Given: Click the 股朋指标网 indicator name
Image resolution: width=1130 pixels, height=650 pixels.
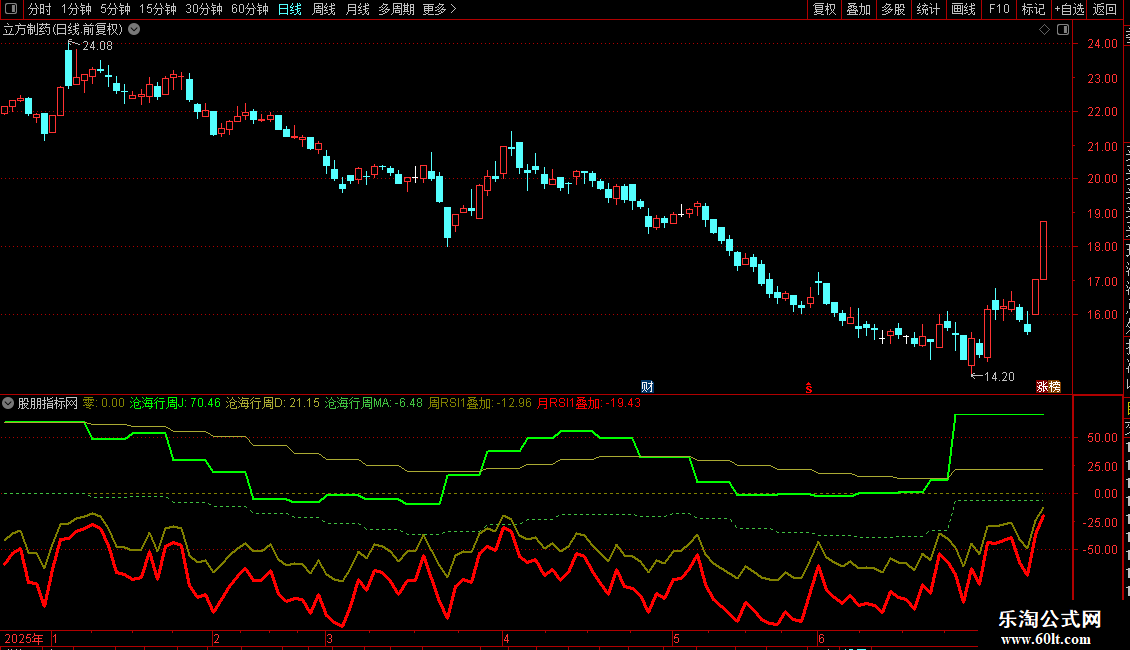Looking at the screenshot, I should point(48,404).
